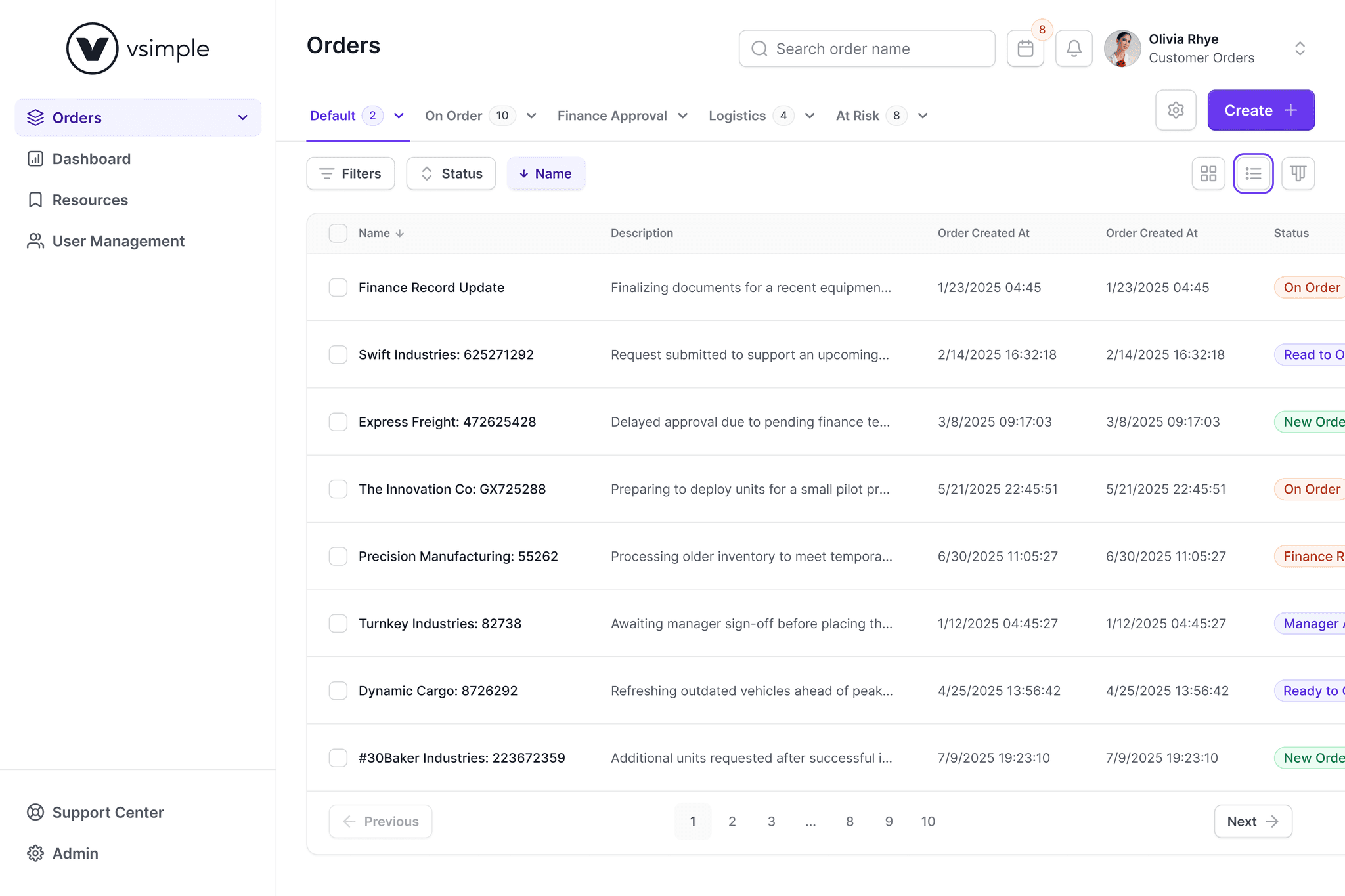Click the notifications bell icon
1345x896 pixels.
(1074, 49)
